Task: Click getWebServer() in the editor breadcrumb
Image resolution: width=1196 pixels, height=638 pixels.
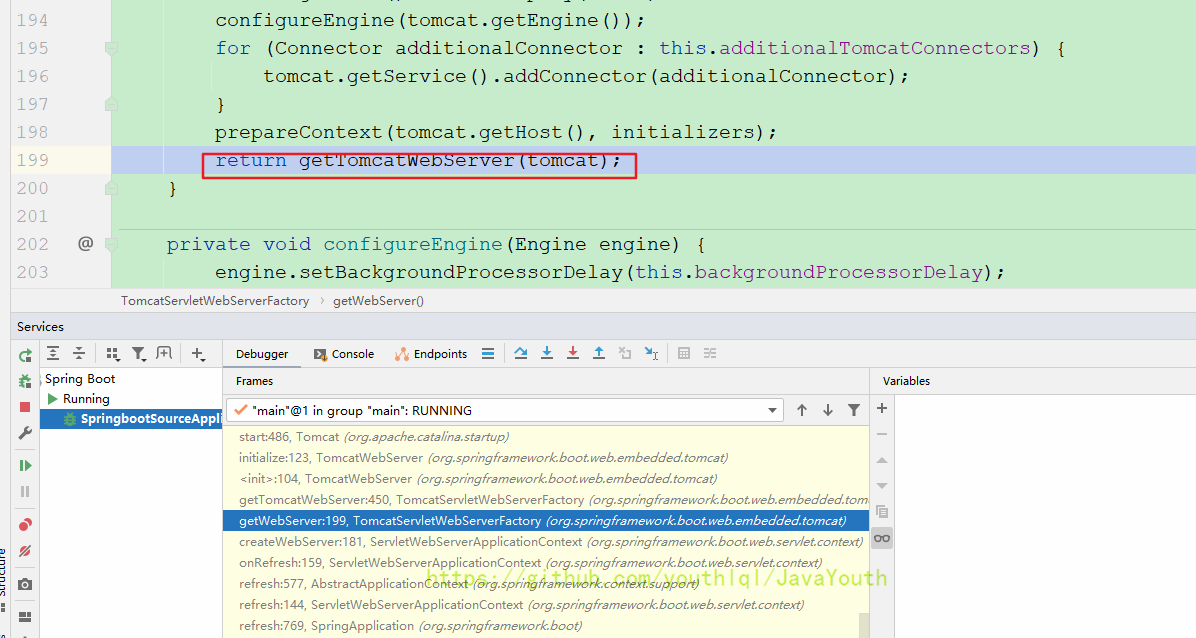Action: (378, 300)
